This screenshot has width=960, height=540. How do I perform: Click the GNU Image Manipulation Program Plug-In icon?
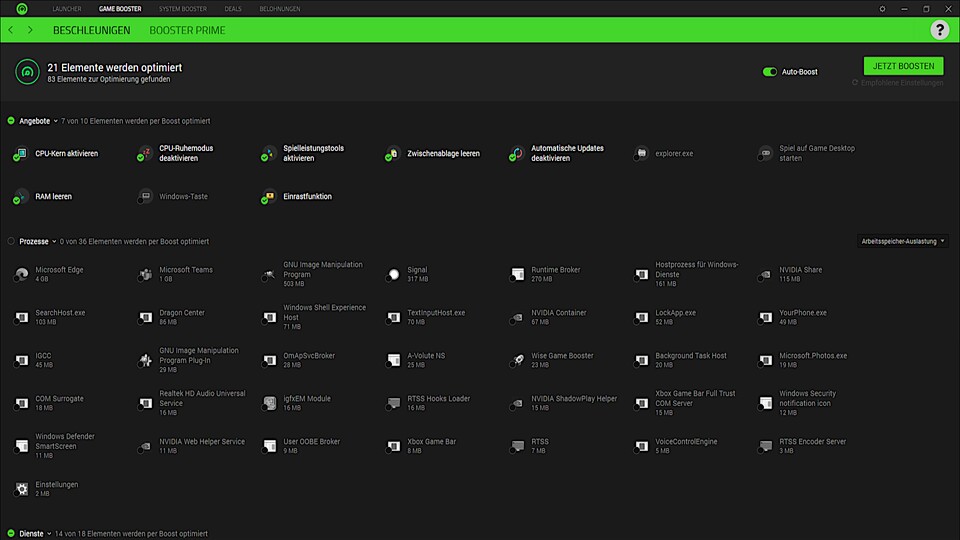(x=145, y=359)
